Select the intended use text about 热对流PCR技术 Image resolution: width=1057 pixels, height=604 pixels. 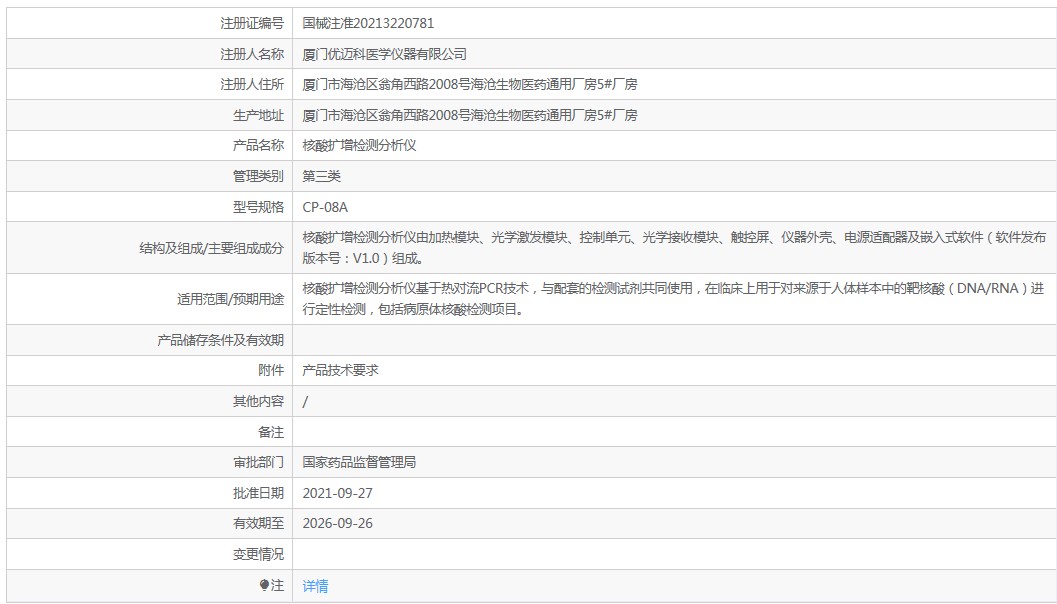point(673,299)
